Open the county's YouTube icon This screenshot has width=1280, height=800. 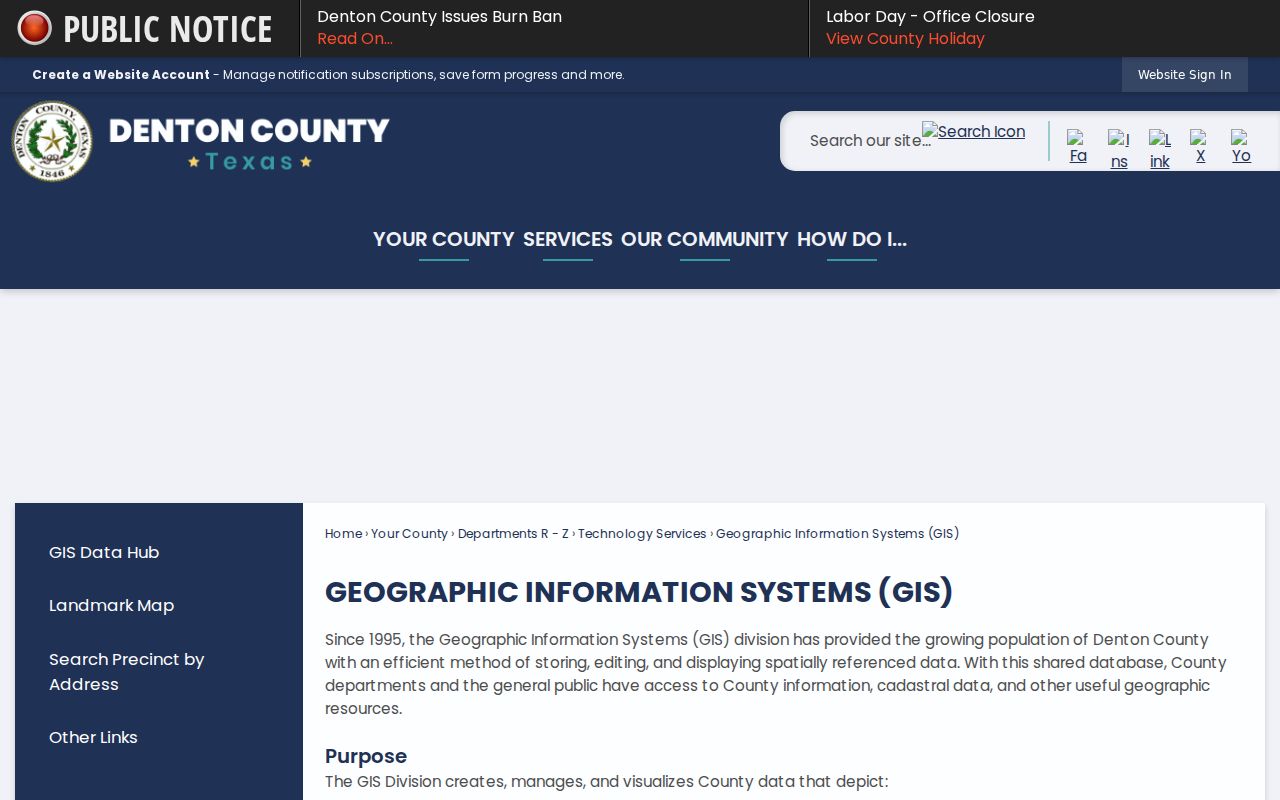[1241, 146]
